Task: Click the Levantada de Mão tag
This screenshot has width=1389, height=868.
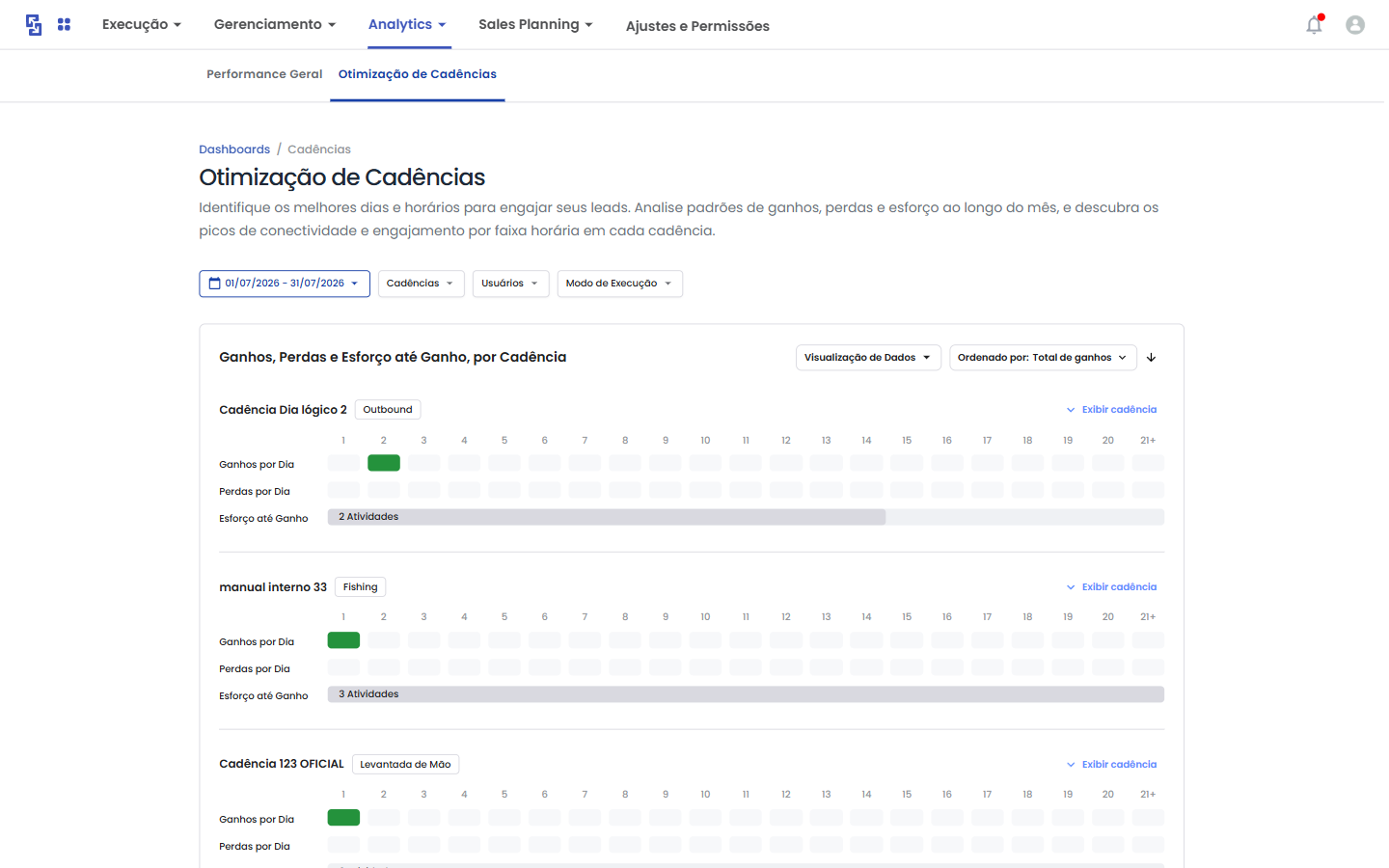Action: click(405, 765)
